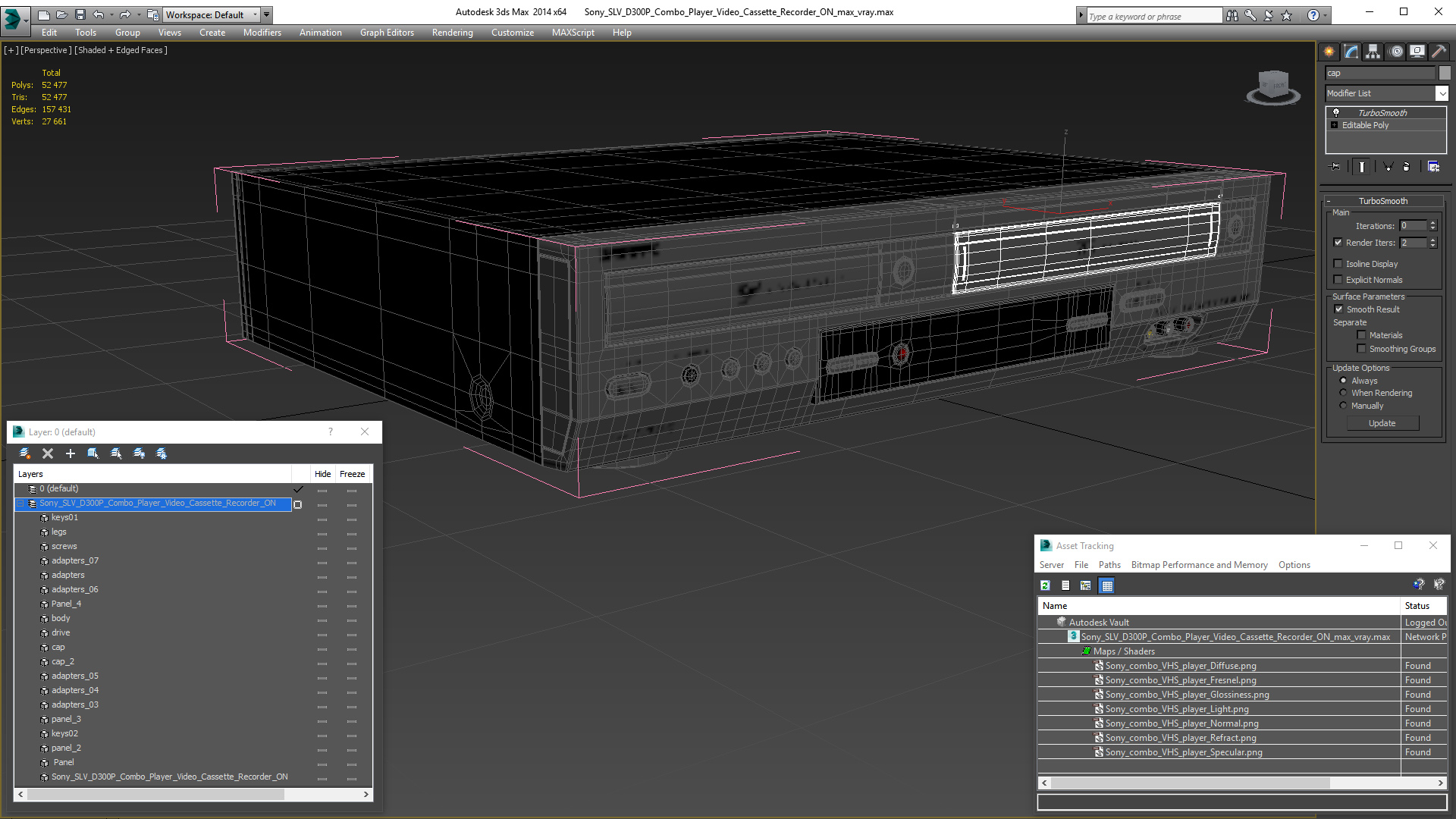Click the Iterations spinner up arrow
This screenshot has height=819, width=1456.
pos(1432,223)
